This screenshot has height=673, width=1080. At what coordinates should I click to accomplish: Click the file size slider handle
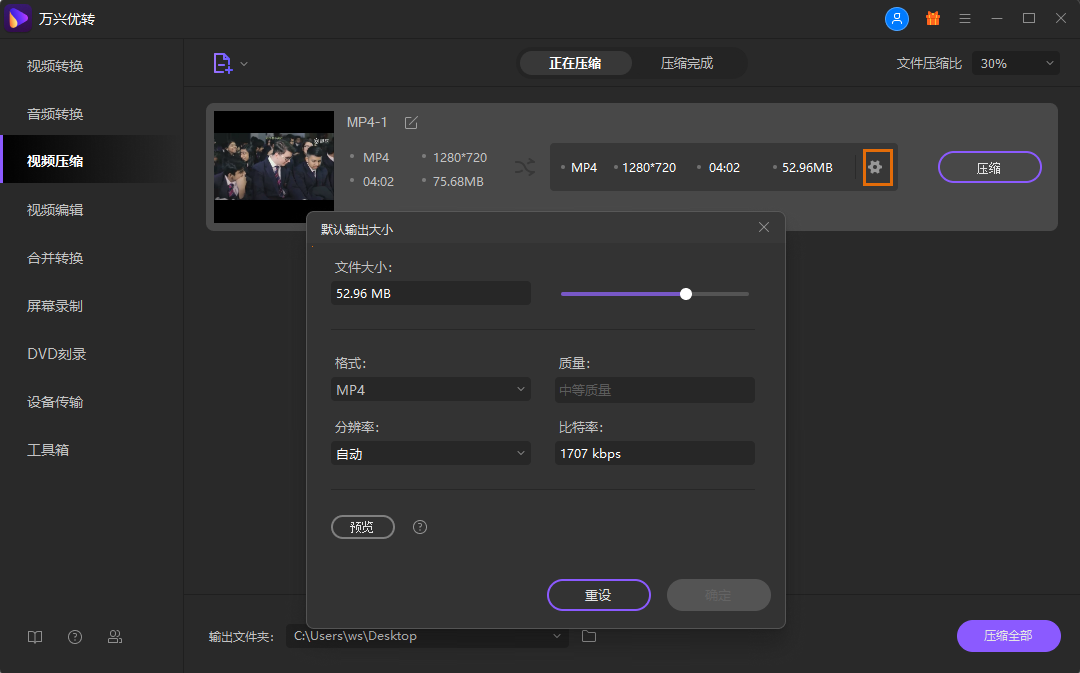click(686, 294)
